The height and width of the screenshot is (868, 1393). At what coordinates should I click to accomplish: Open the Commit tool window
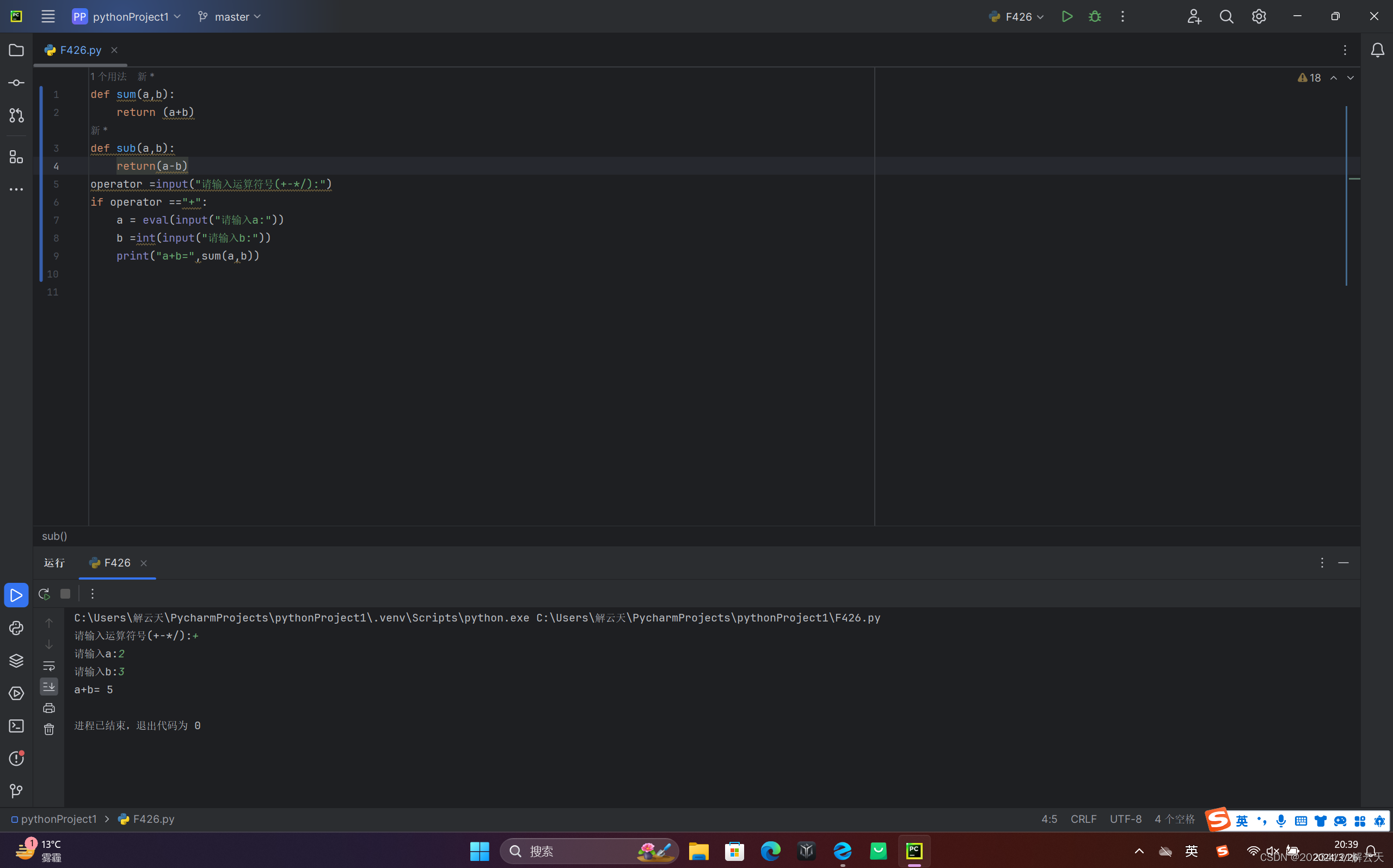[x=16, y=83]
